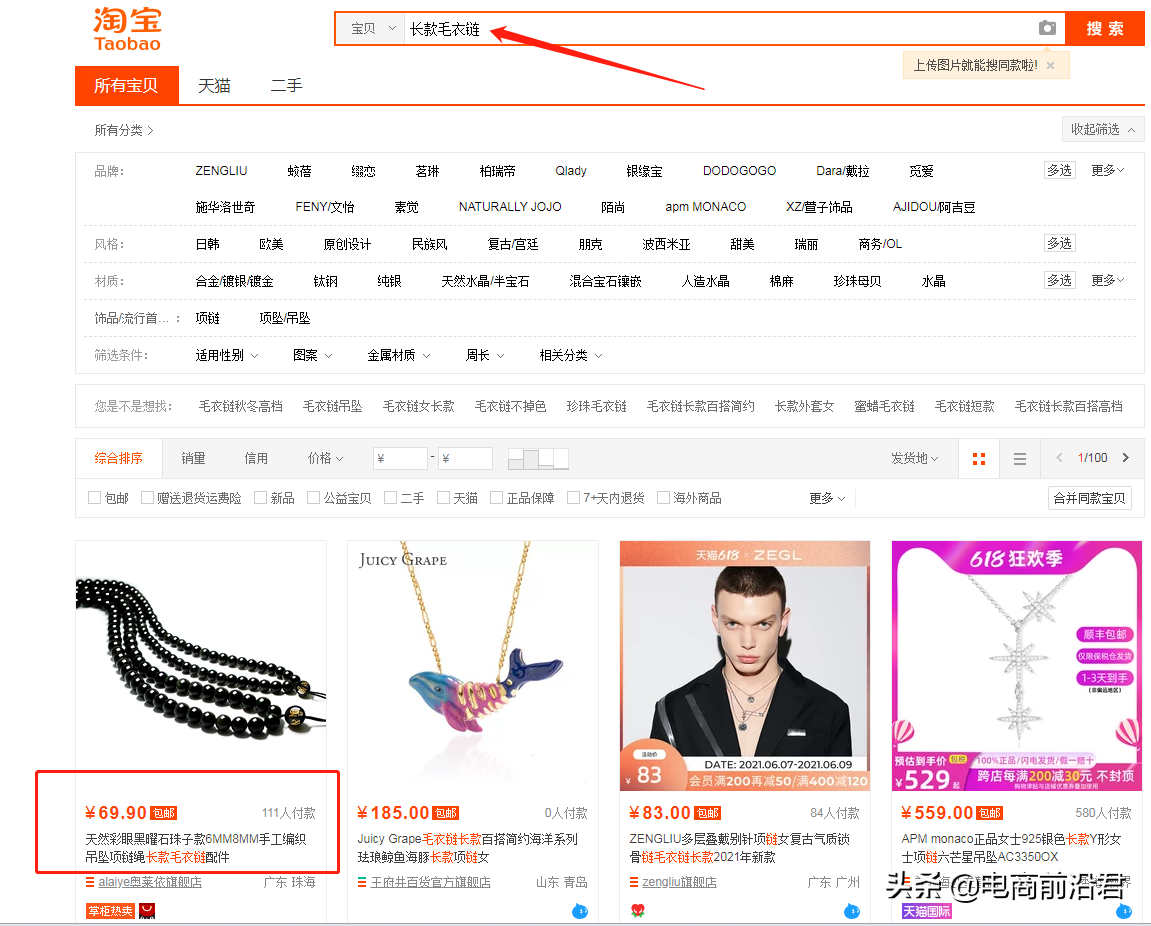Open camera image search icon
This screenshot has height=926, width=1151.
point(1047,28)
